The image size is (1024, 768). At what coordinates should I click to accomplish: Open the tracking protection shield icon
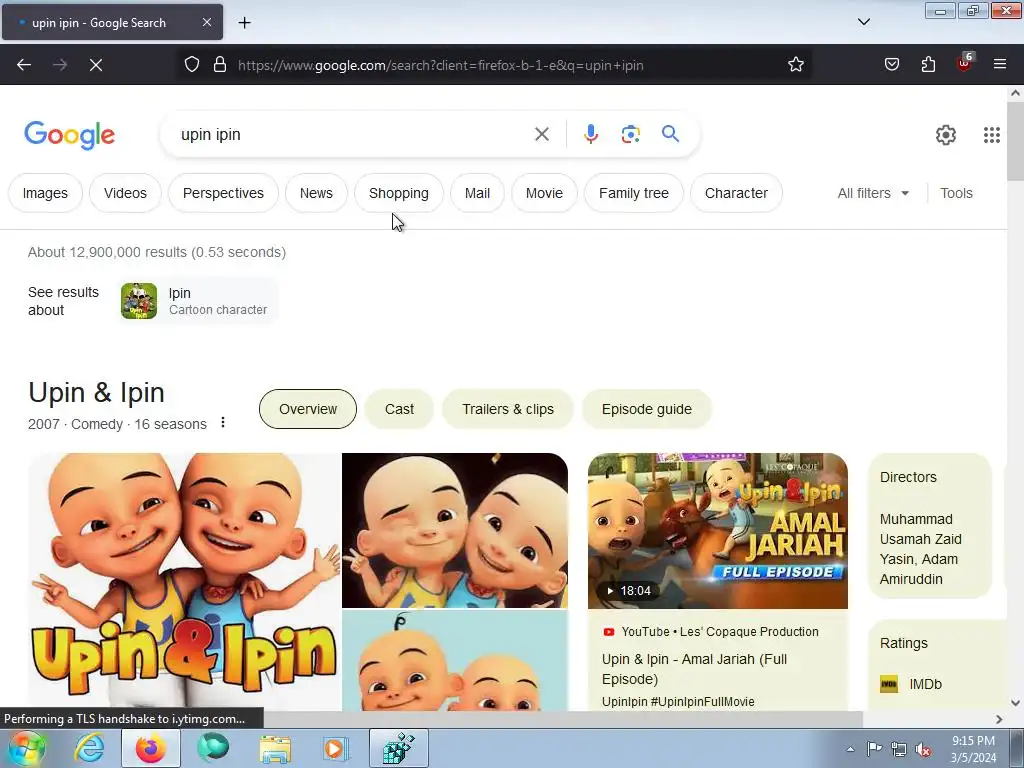191,64
